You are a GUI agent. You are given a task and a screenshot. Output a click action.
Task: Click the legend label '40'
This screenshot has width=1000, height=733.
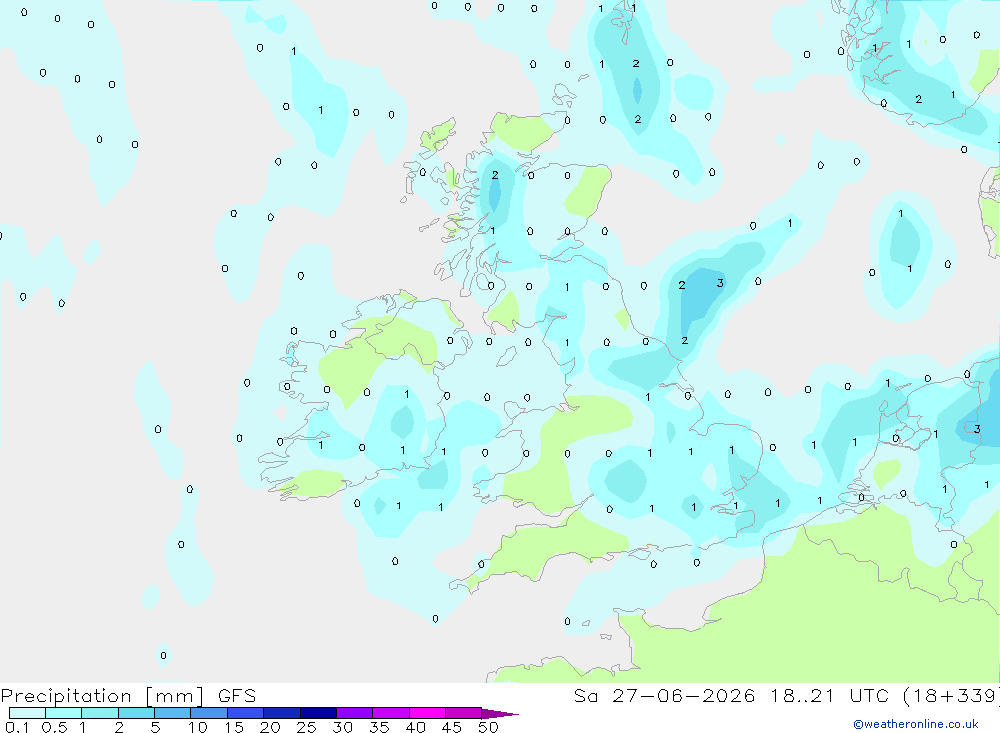tap(415, 727)
